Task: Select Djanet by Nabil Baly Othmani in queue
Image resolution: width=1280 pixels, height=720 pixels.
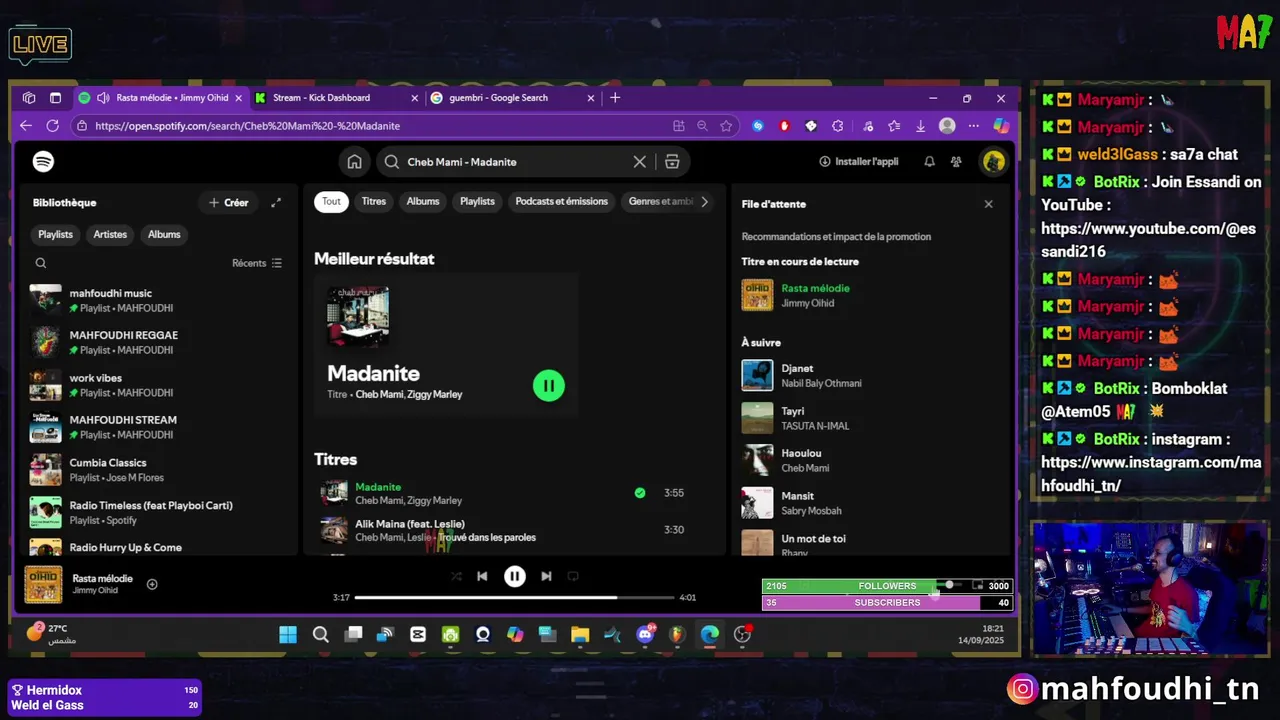Action: click(x=868, y=376)
